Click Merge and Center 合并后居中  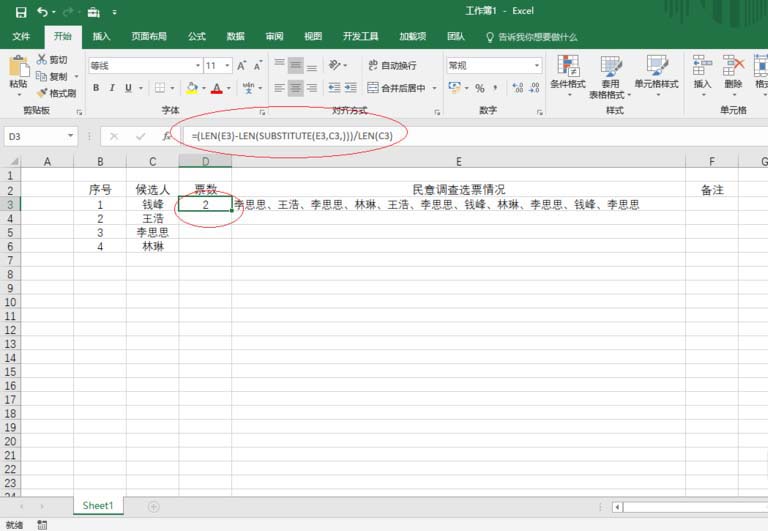point(397,88)
